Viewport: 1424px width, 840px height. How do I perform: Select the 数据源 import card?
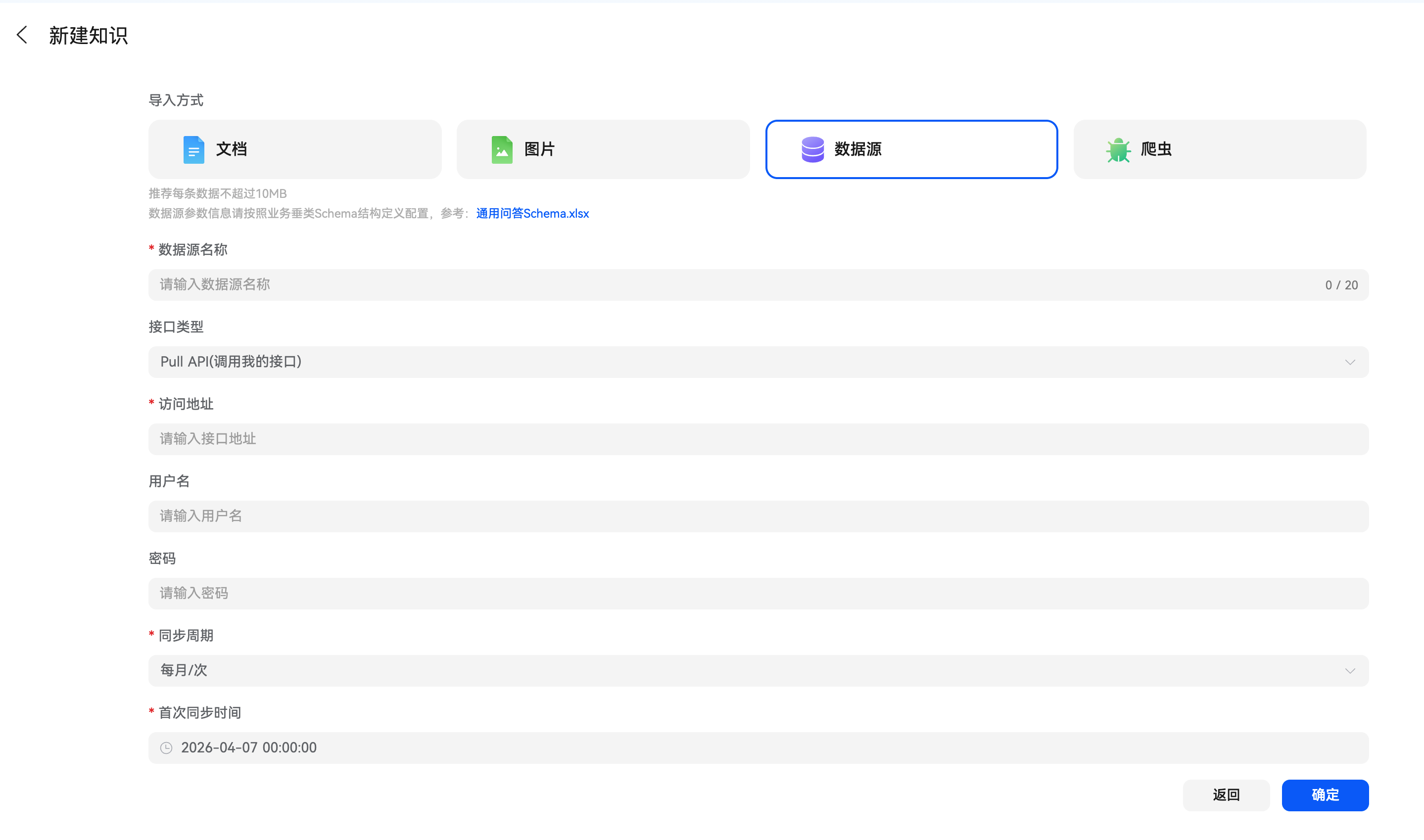click(911, 149)
